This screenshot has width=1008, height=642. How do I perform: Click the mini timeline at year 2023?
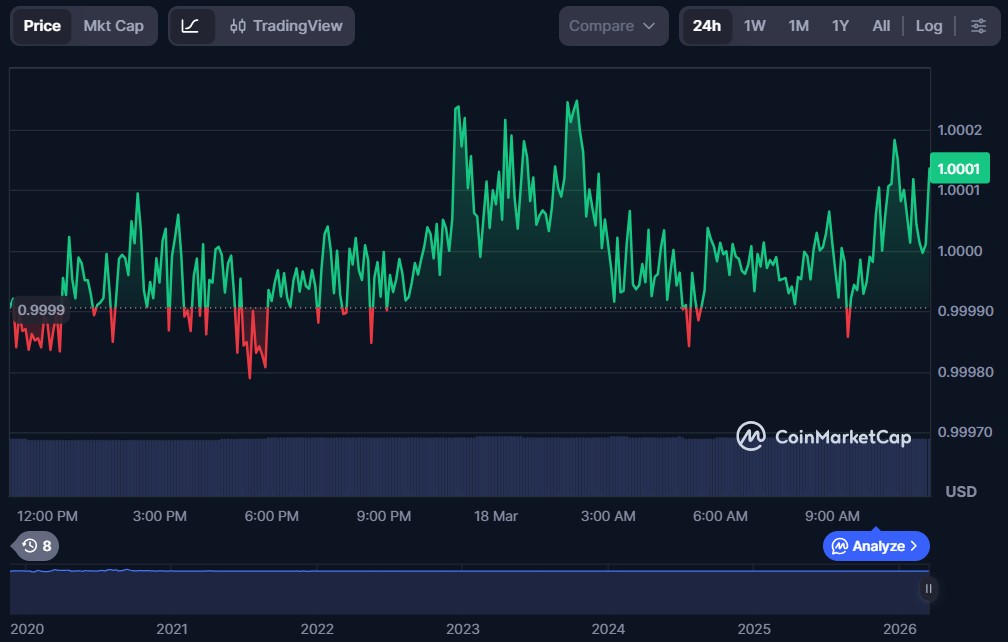[463, 629]
